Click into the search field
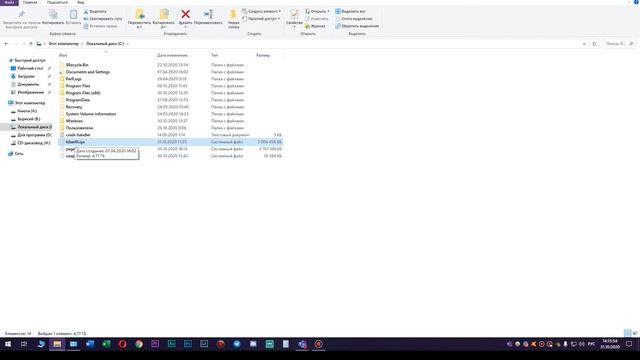The width and height of the screenshot is (640, 360). pos(619,44)
